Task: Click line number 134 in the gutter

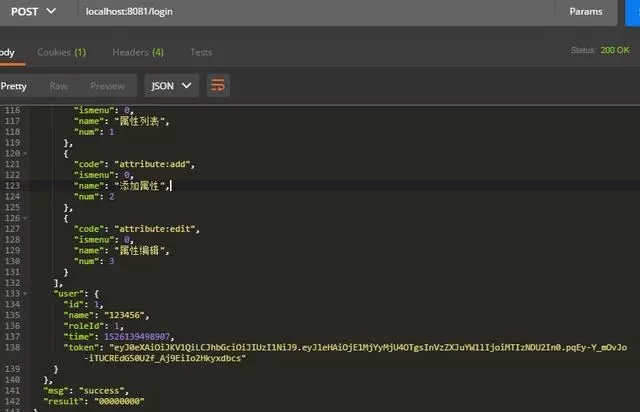Action: [12, 304]
